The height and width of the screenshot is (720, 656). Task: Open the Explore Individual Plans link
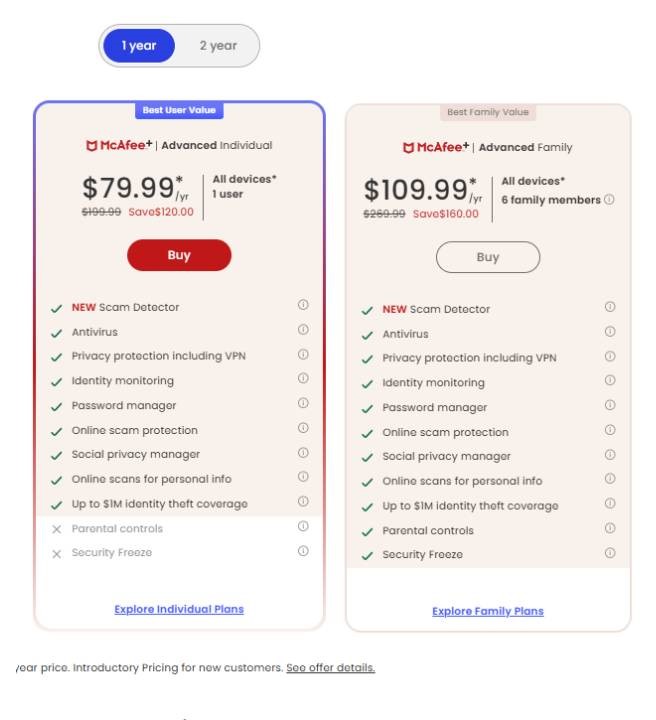pyautogui.click(x=179, y=609)
